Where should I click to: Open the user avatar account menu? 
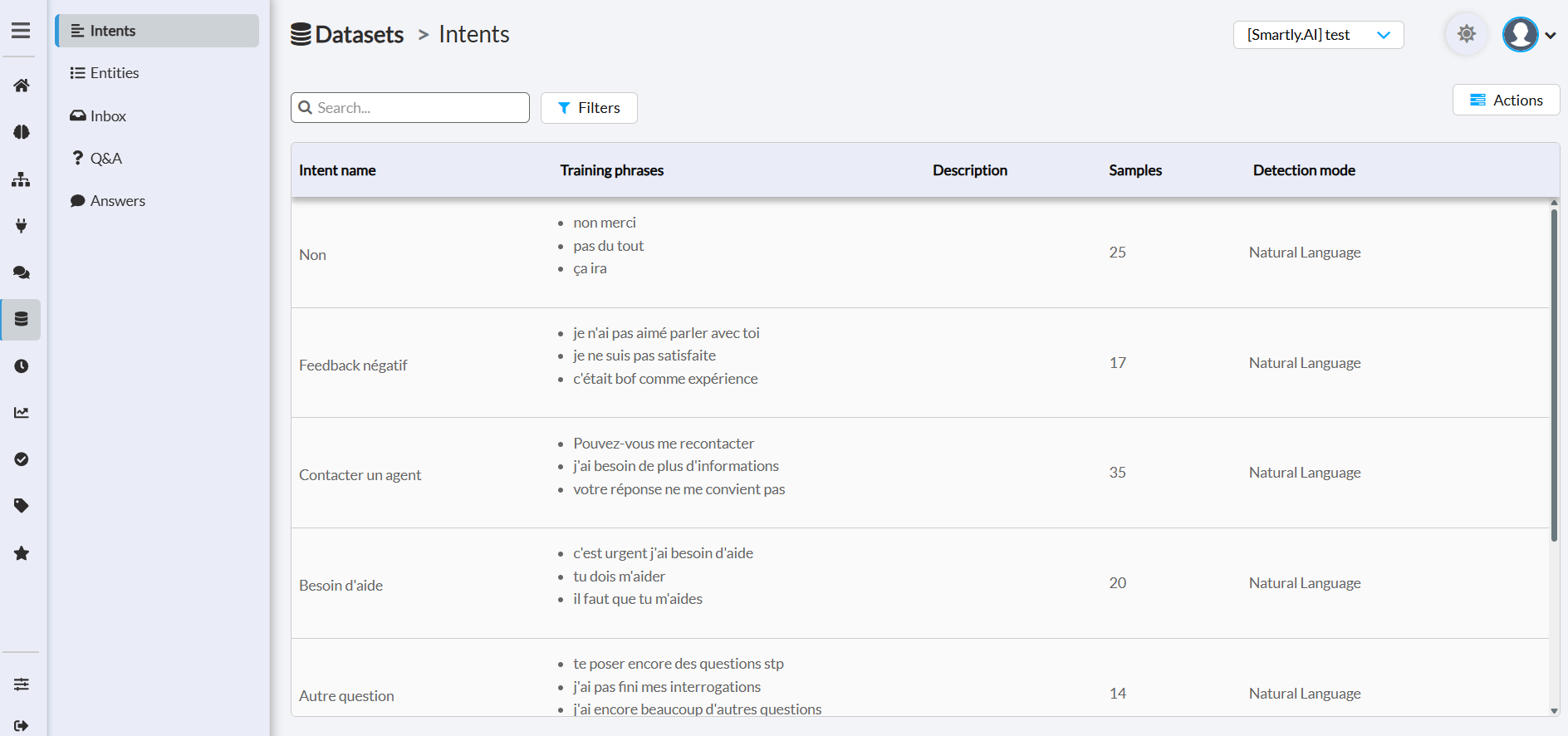[x=1528, y=35]
